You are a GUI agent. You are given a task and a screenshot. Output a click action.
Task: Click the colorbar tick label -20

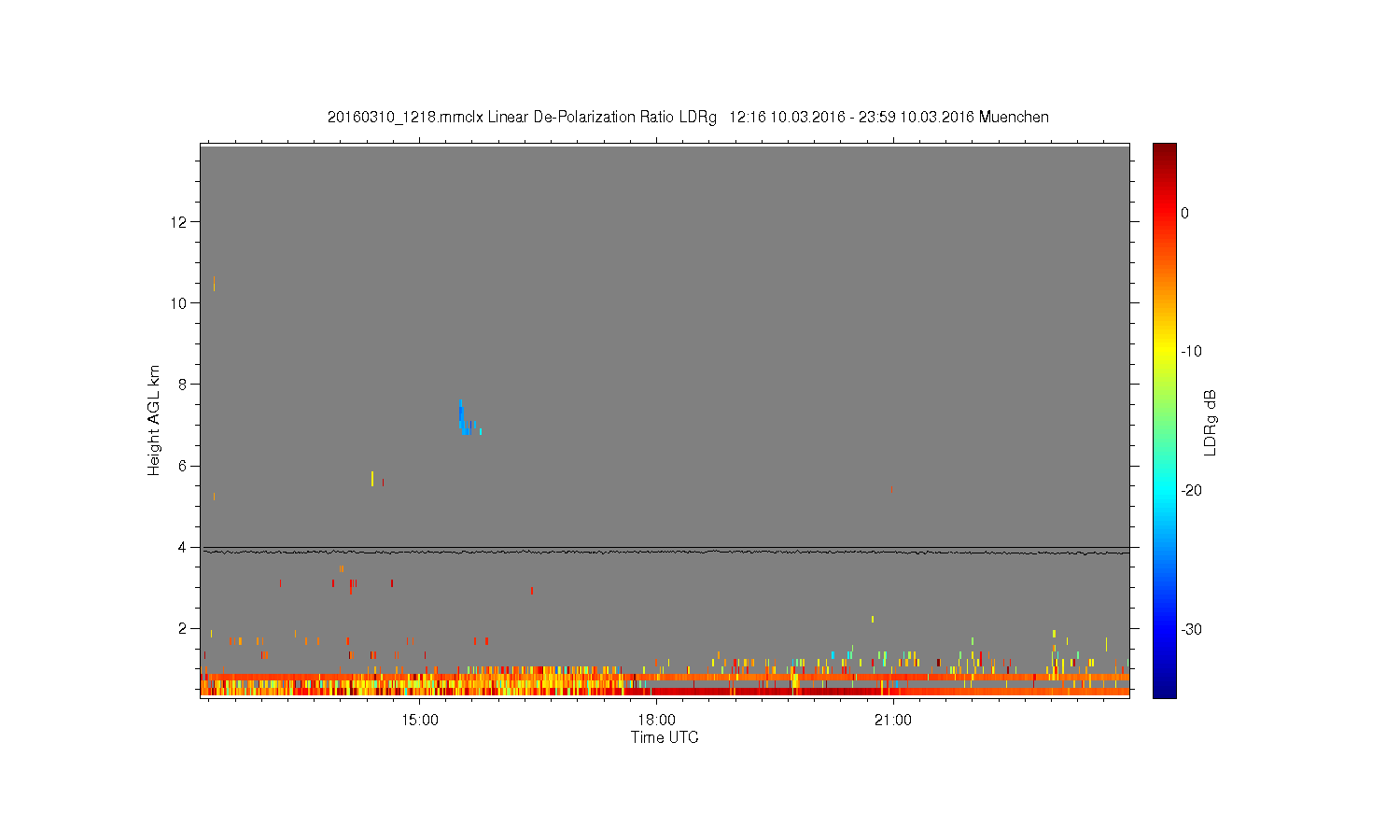click(x=1191, y=491)
